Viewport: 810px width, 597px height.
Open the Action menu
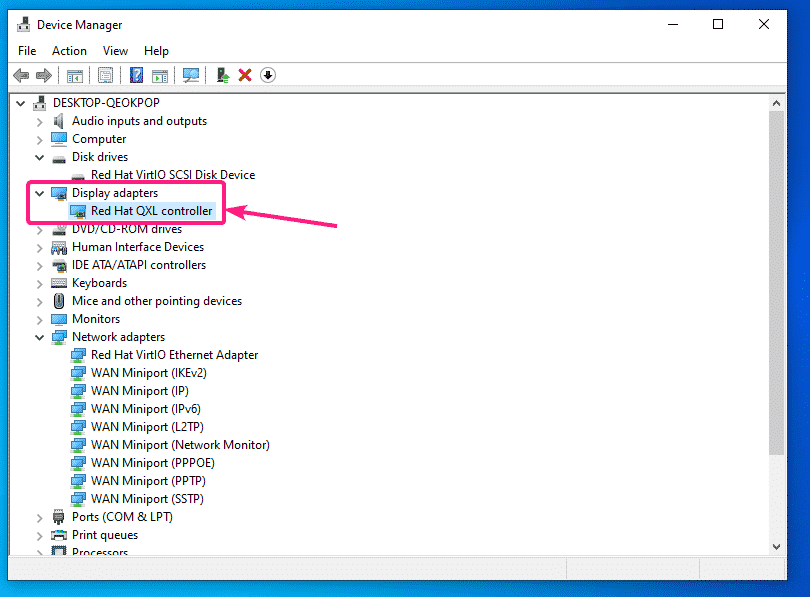[x=69, y=51]
